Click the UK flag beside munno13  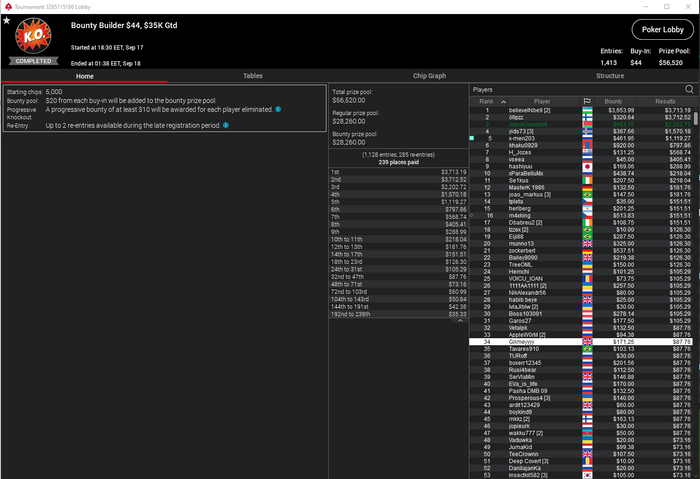tap(588, 244)
